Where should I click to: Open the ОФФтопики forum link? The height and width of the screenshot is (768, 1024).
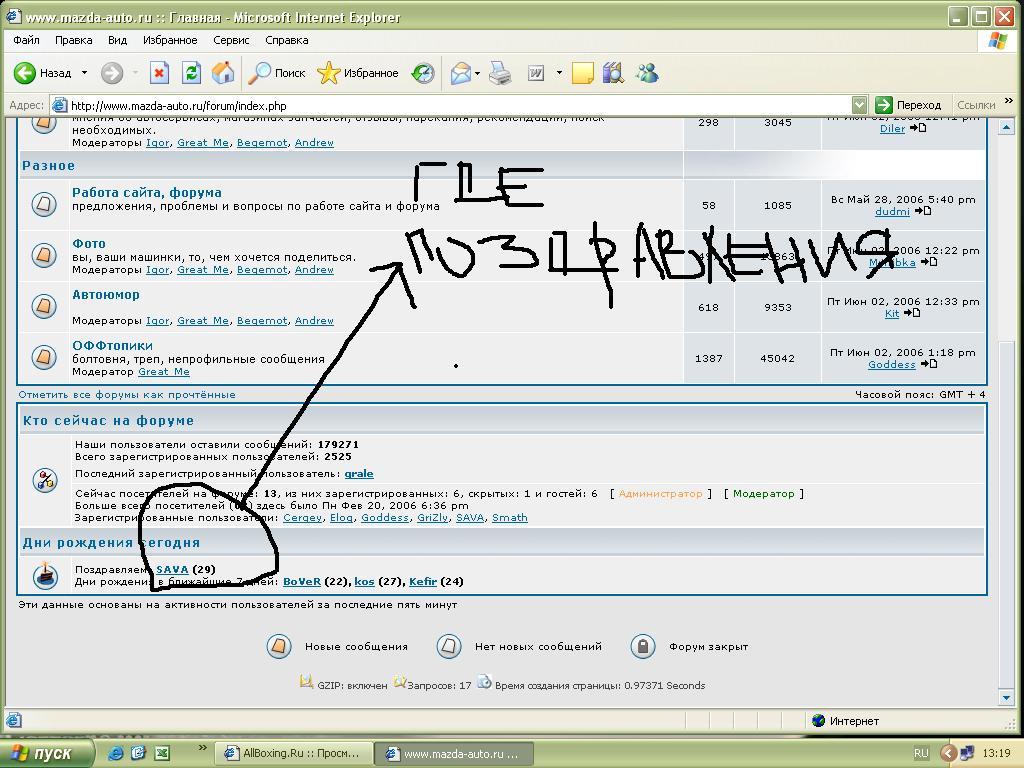point(112,345)
